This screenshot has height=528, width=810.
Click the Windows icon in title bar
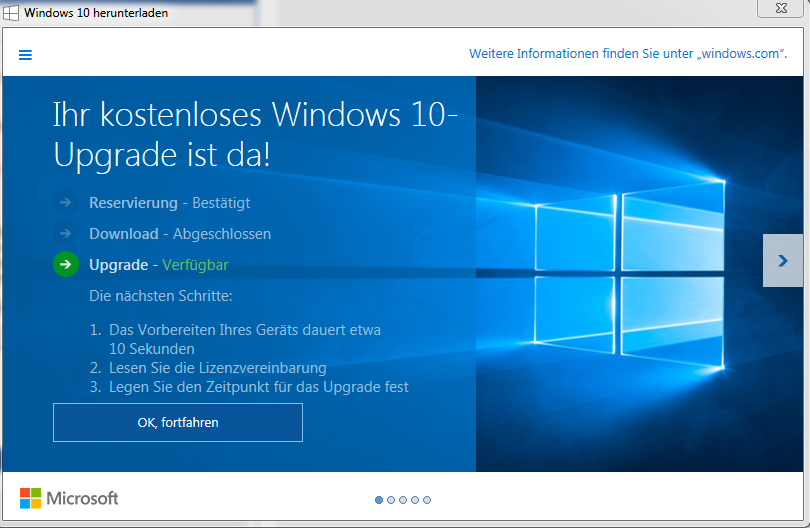click(x=11, y=13)
